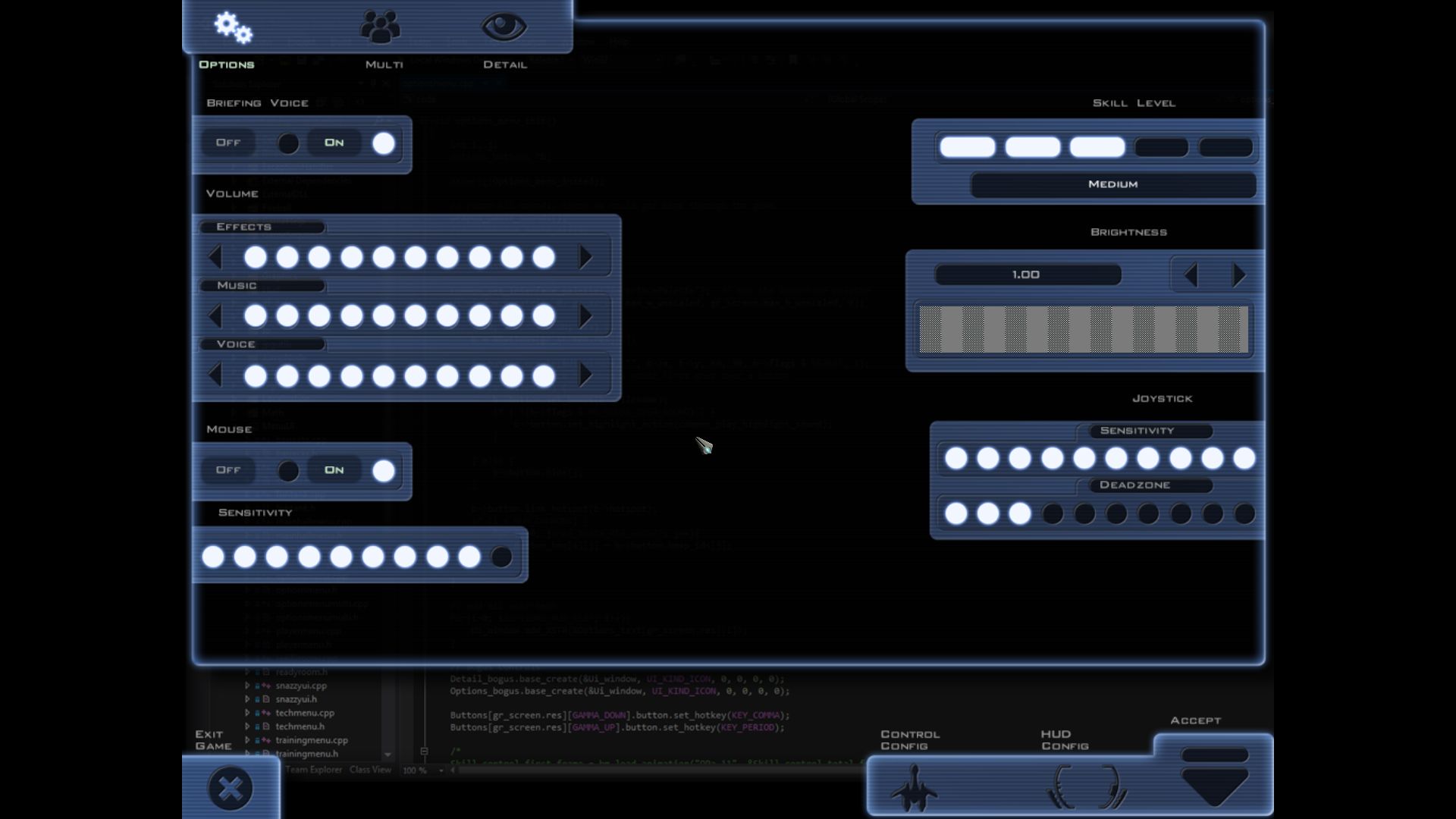
Task: Click the Exit Game label
Action: coord(213,740)
